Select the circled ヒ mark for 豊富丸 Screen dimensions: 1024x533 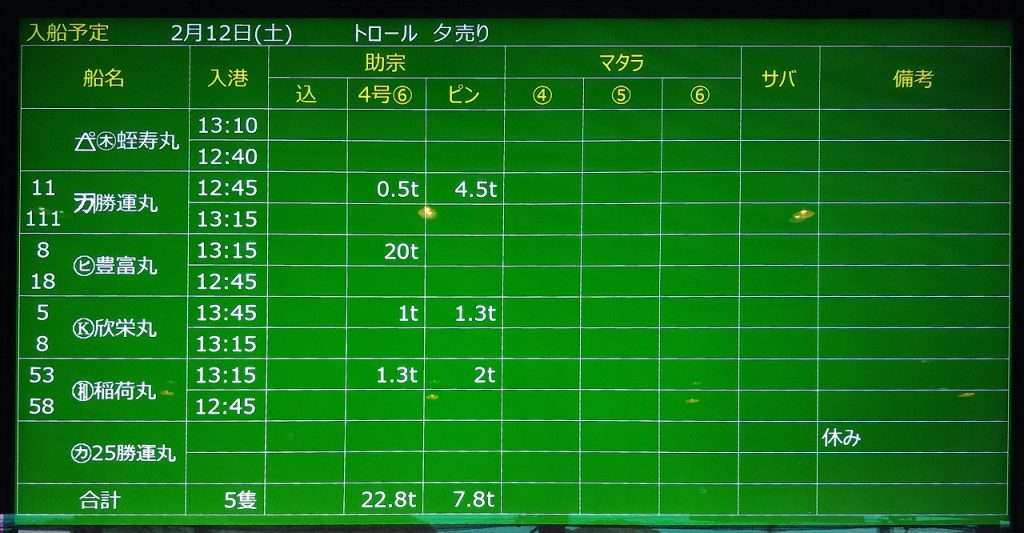coord(84,266)
